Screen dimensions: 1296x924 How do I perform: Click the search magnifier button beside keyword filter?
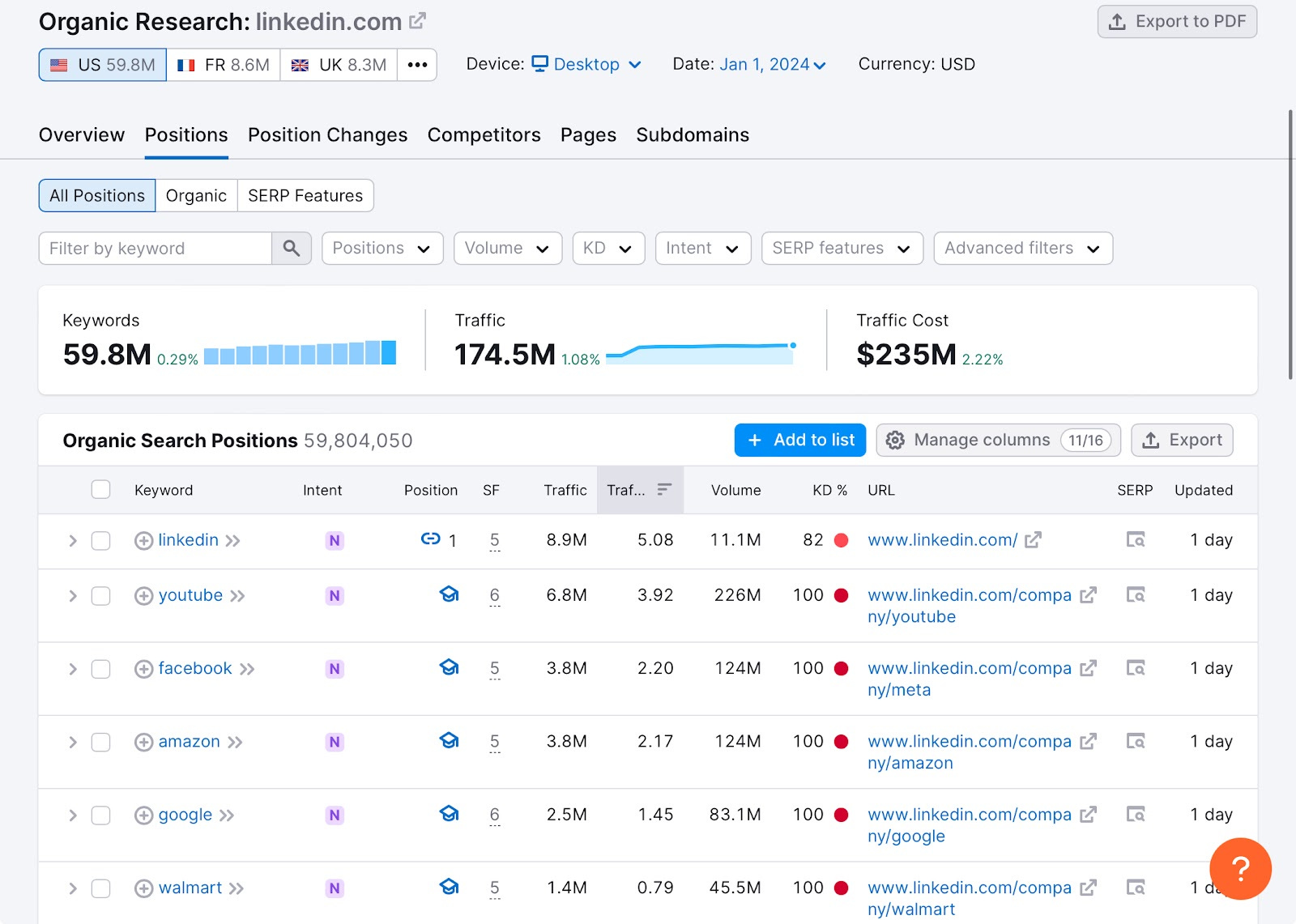[292, 249]
